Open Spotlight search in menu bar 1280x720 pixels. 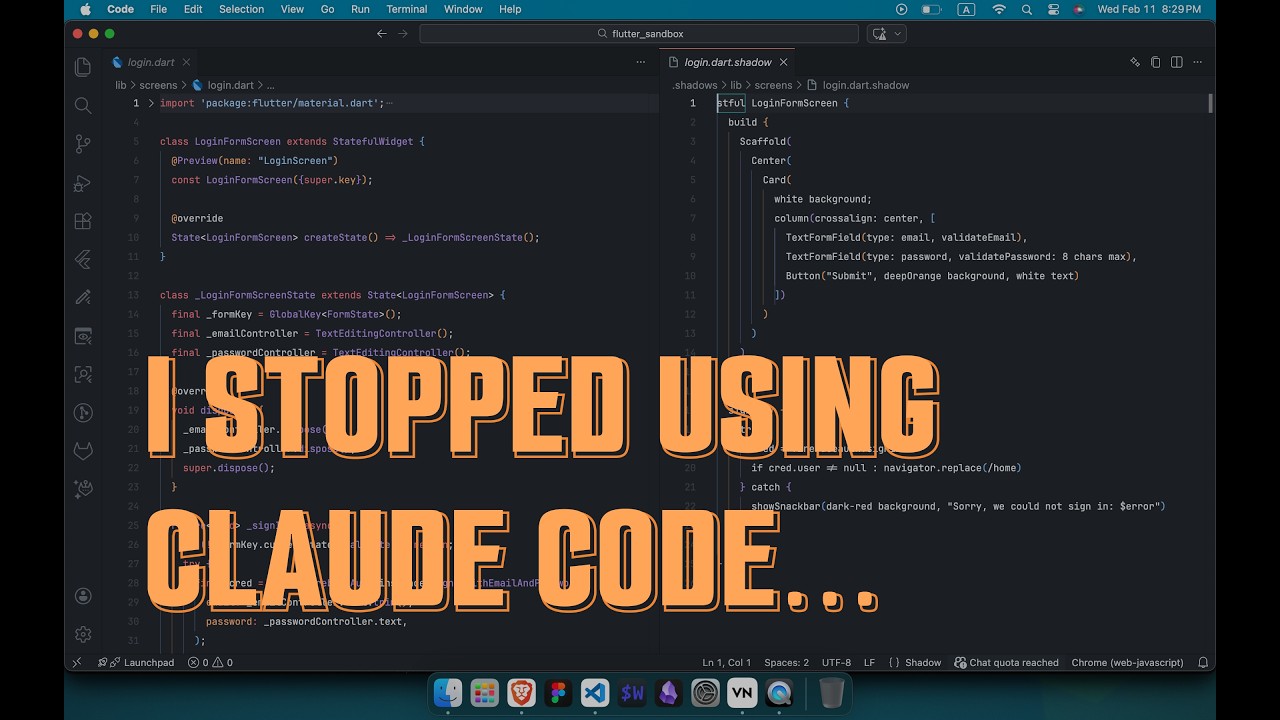1026,9
